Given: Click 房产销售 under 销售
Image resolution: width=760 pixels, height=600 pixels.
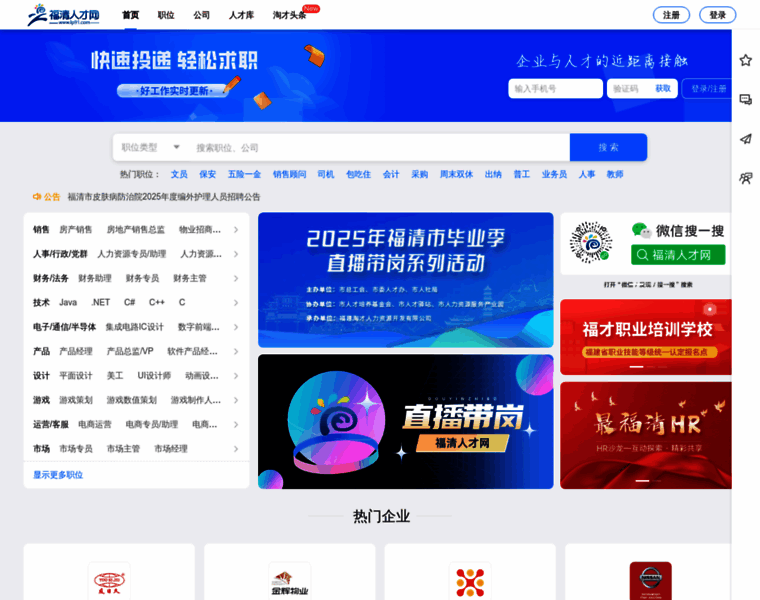Looking at the screenshot, I should click(x=76, y=230).
